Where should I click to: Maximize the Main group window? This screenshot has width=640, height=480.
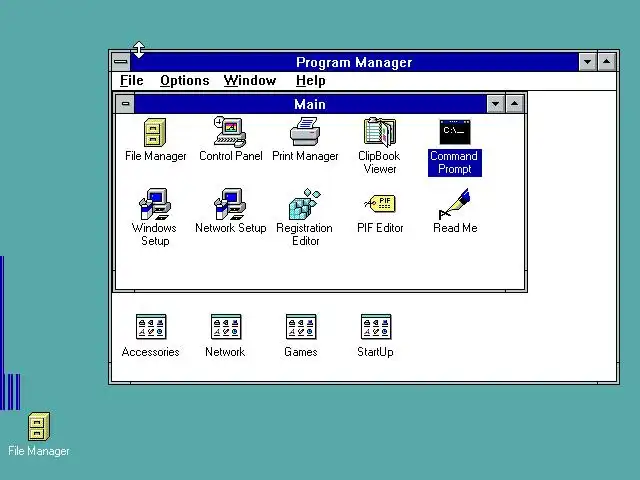(x=514, y=104)
